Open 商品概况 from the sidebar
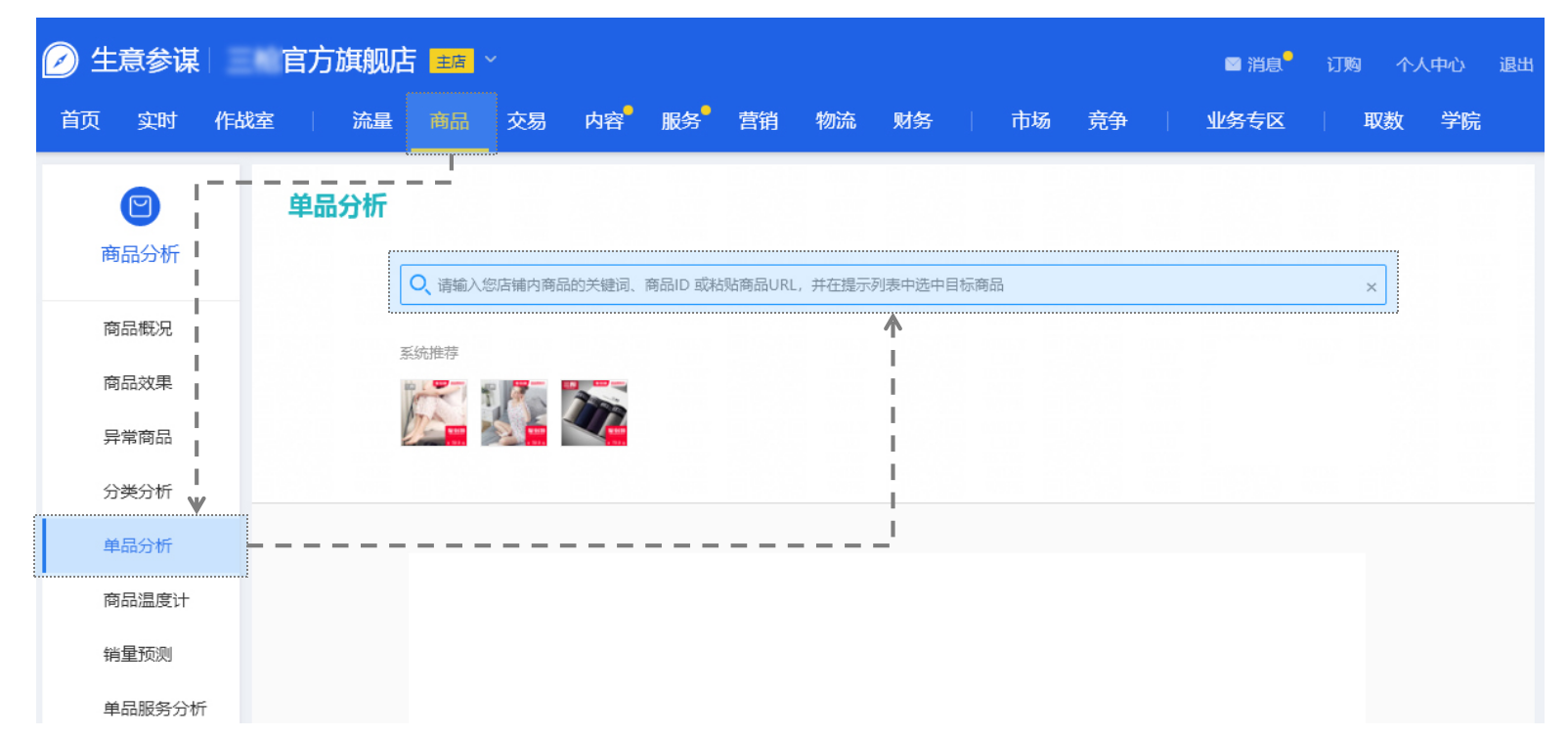Viewport: 1568px width, 737px height. [138, 328]
